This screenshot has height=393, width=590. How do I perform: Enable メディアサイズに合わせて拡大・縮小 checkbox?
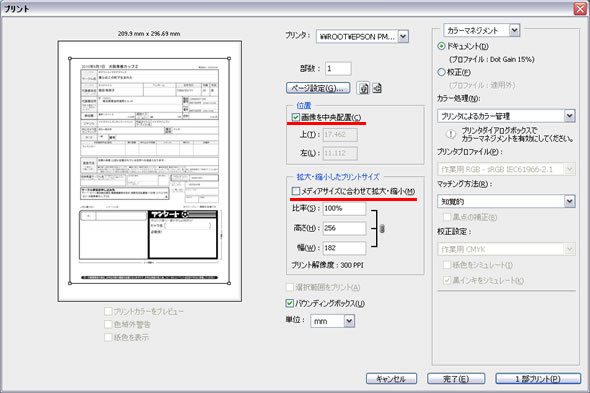point(296,191)
